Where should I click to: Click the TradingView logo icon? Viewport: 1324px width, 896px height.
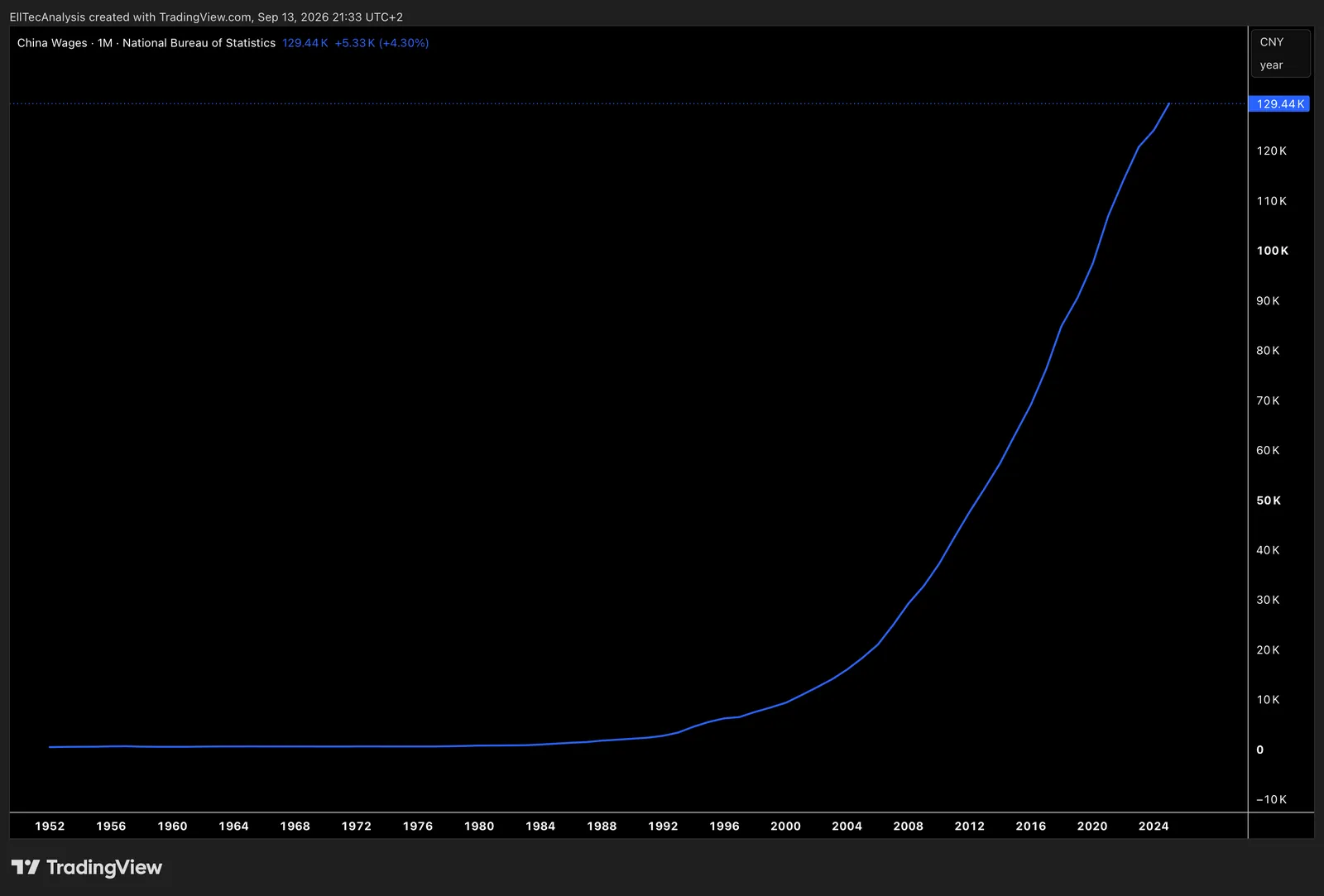tap(26, 867)
